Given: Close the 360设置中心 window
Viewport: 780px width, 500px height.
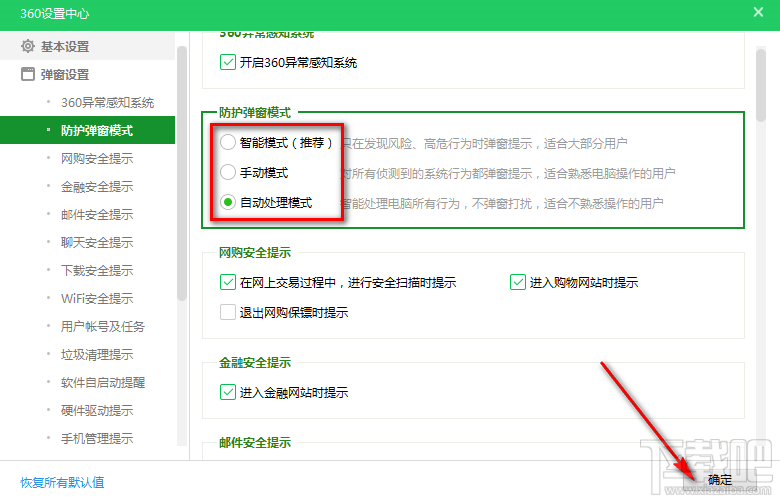Looking at the screenshot, I should coord(758,12).
